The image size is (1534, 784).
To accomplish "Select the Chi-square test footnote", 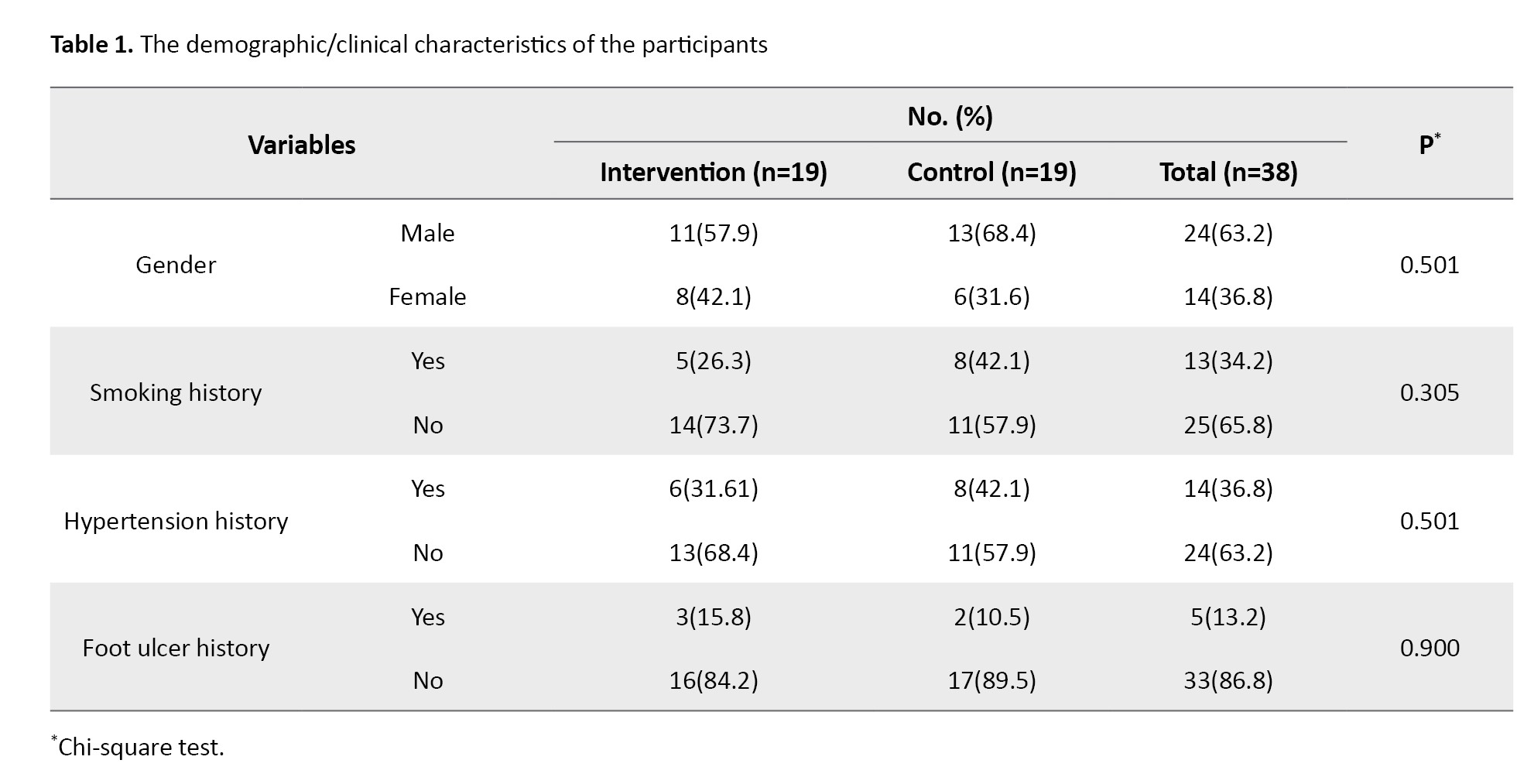I will (139, 747).
